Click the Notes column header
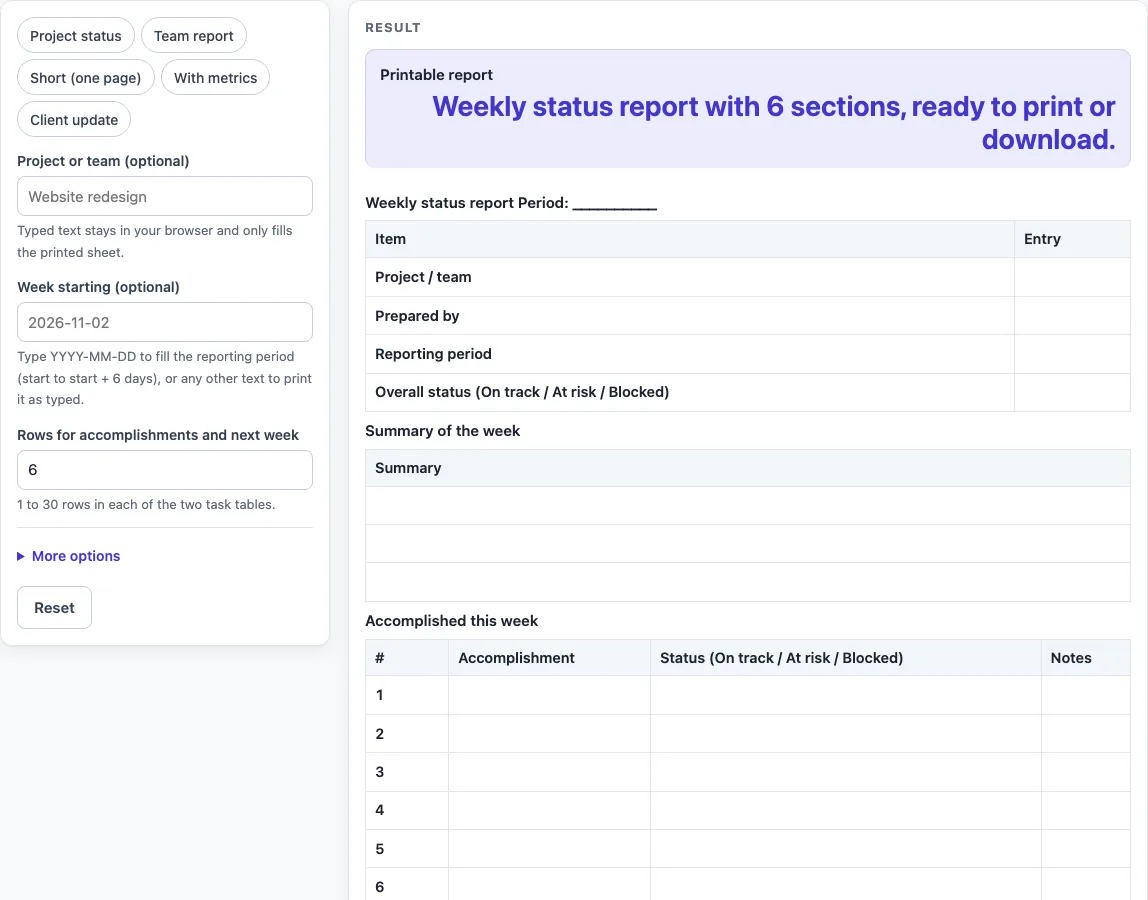 (x=1086, y=658)
